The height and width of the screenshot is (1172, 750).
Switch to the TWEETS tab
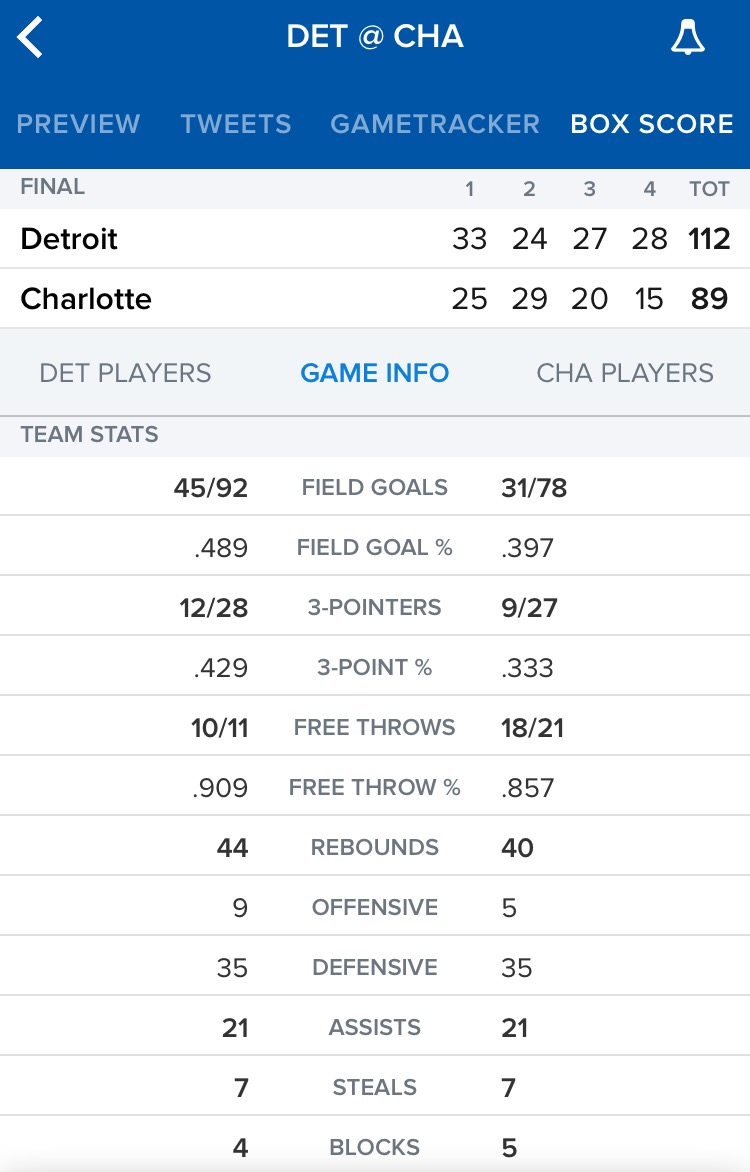pos(236,123)
